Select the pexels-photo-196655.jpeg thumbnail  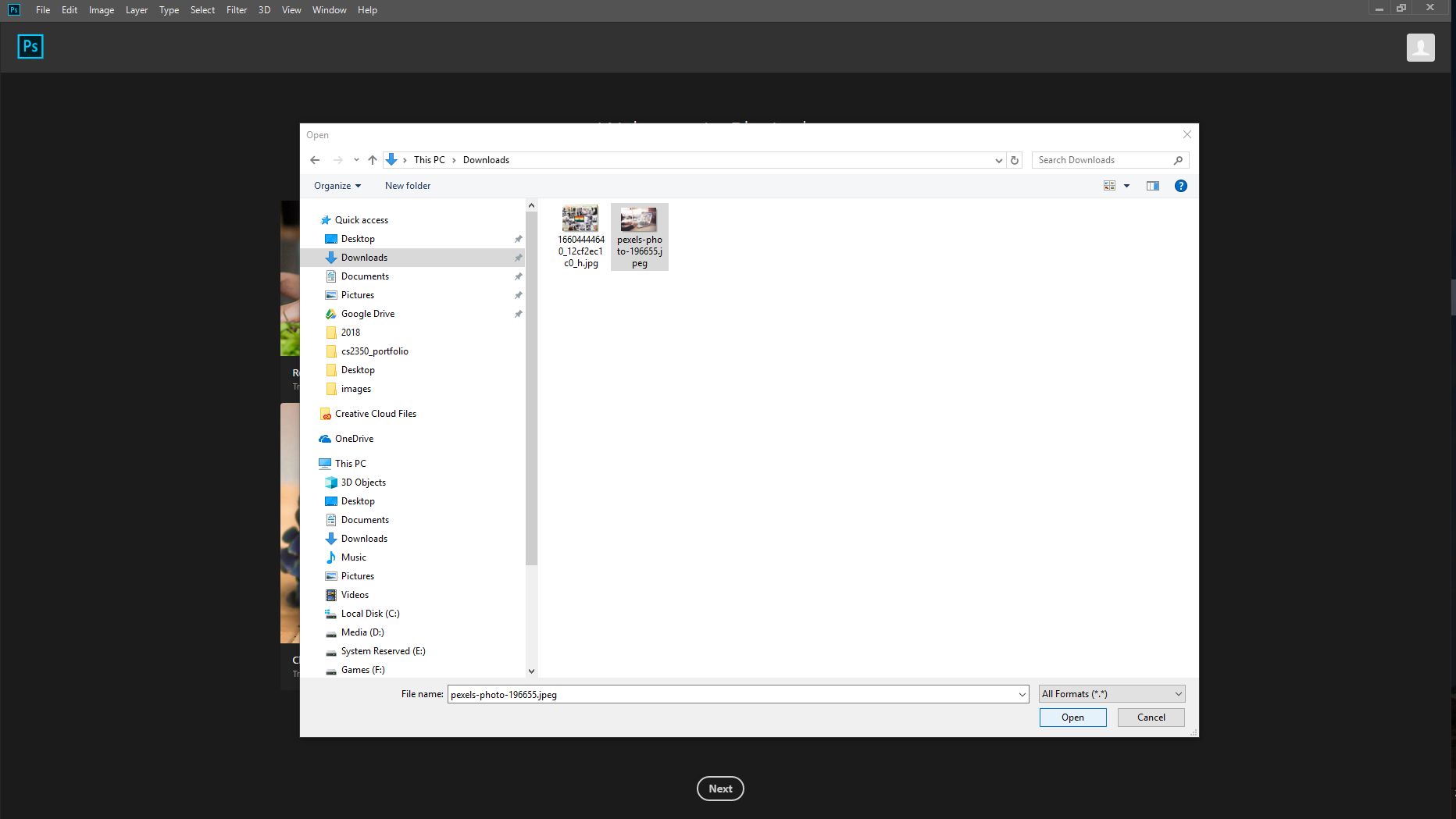[x=639, y=219]
